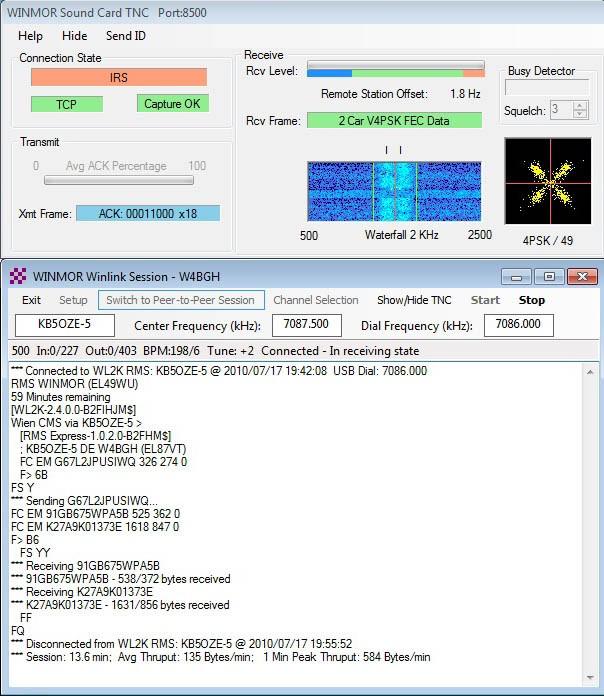Decrease the Squelch with the down arrow
This screenshot has width=604, height=696.
point(580,114)
